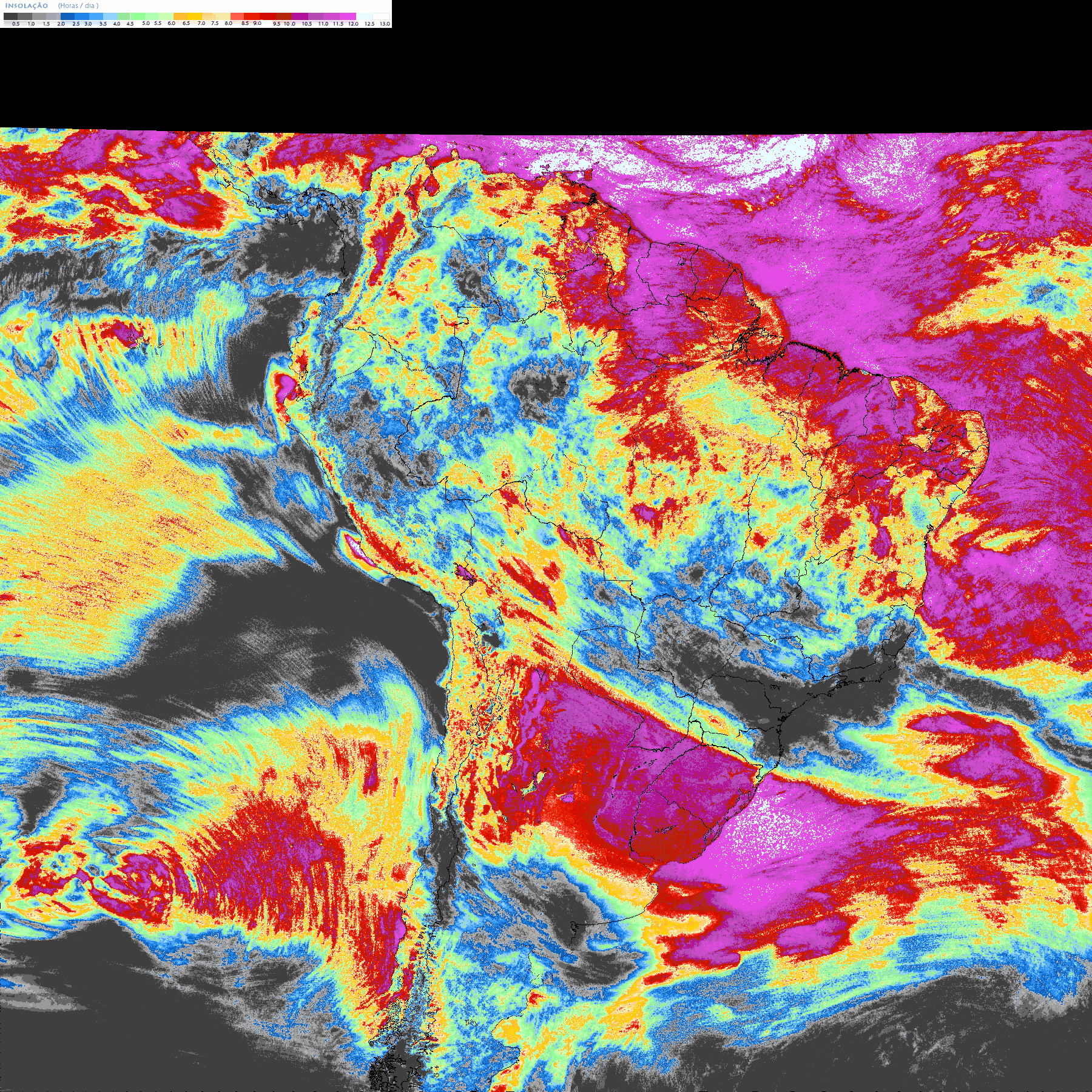Select the 3.5 legend value
Image resolution: width=1092 pixels, height=1092 pixels.
[103, 24]
